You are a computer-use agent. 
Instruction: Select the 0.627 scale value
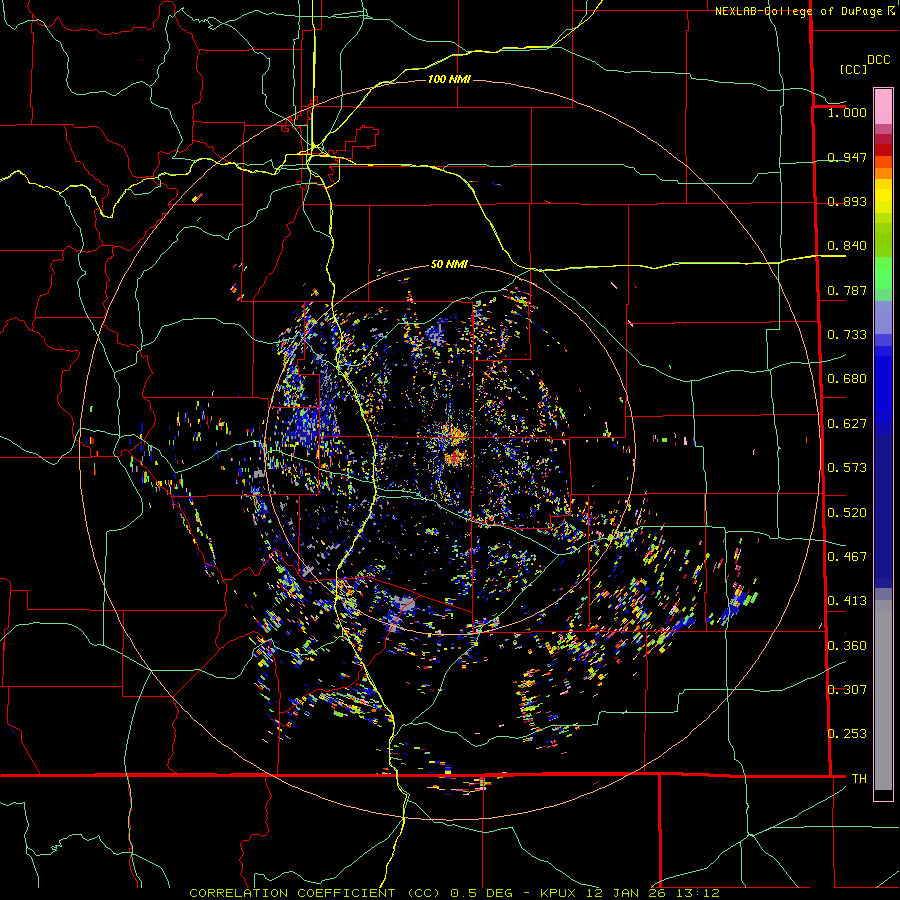847,424
